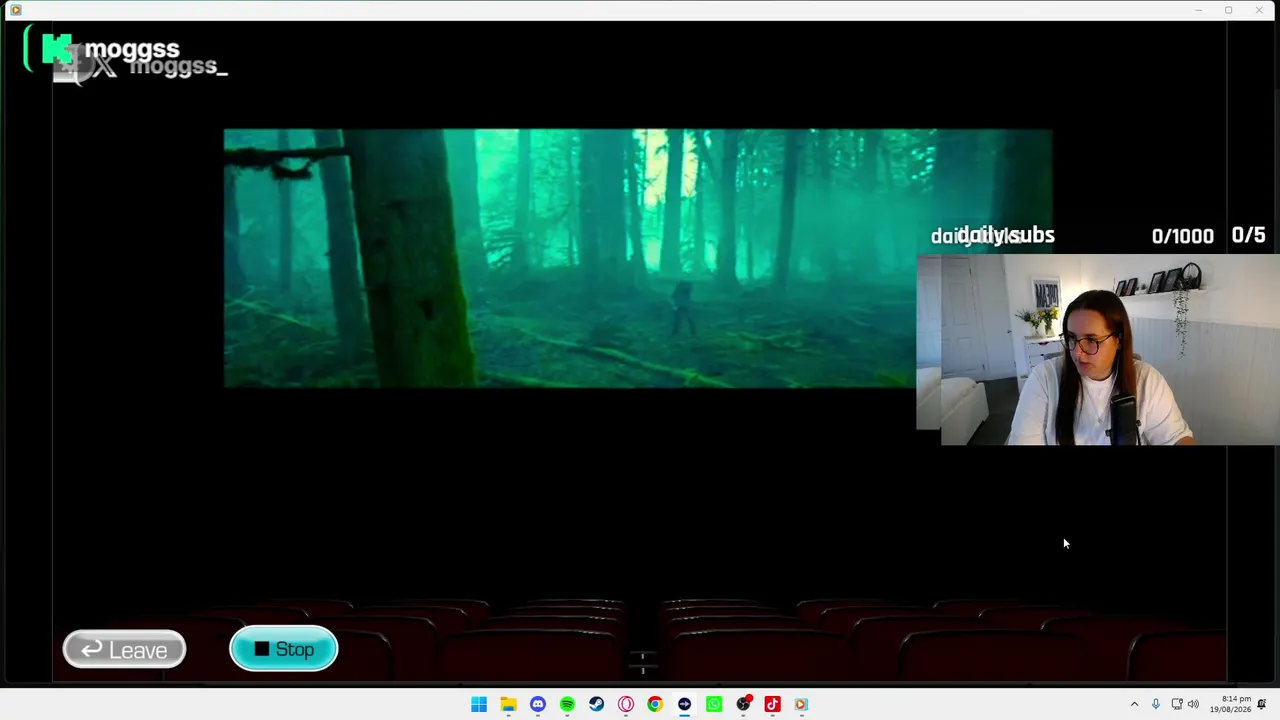Open TikTok app from taskbar

(x=772, y=704)
